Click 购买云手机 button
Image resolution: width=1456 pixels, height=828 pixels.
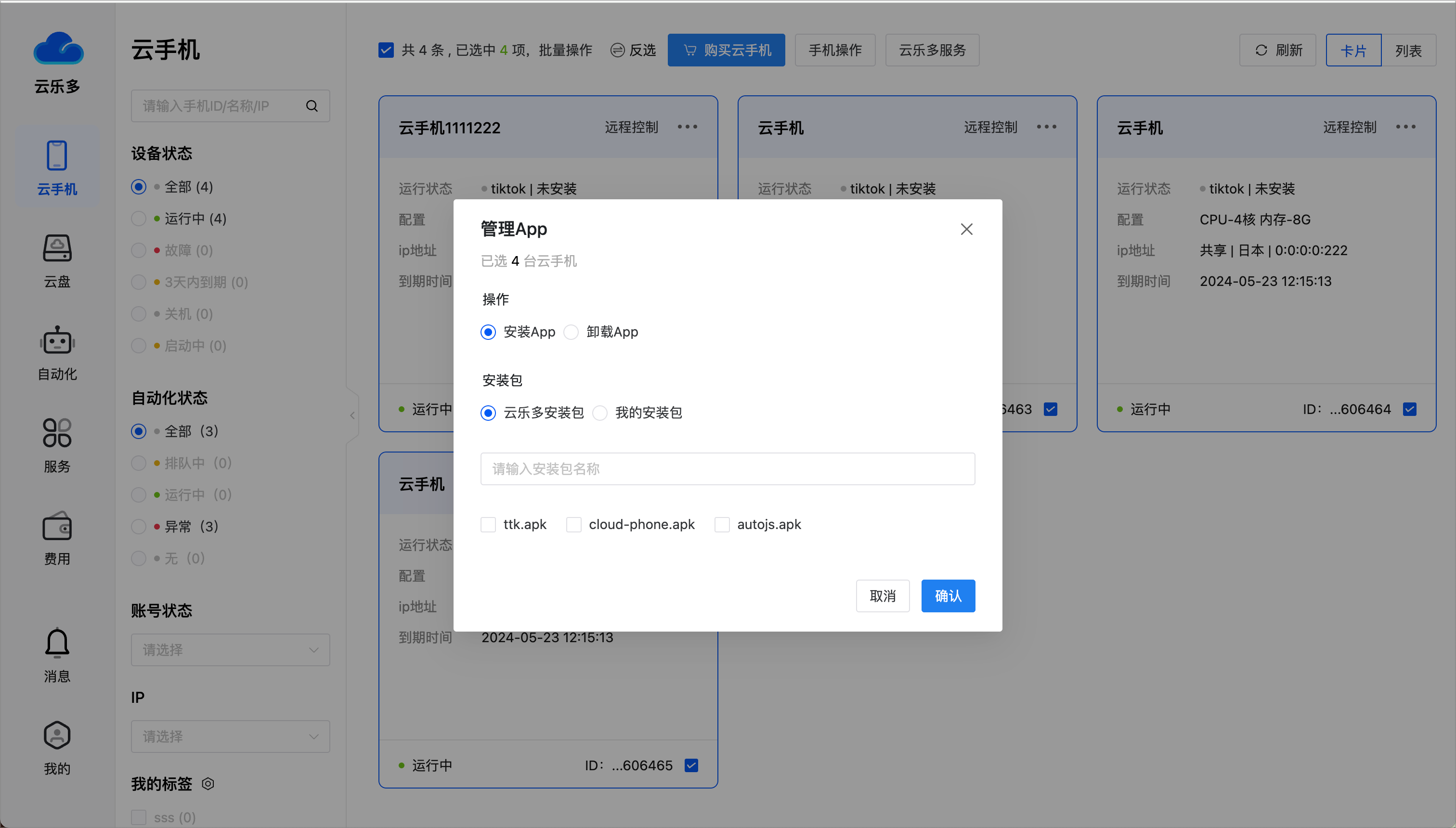click(x=726, y=50)
